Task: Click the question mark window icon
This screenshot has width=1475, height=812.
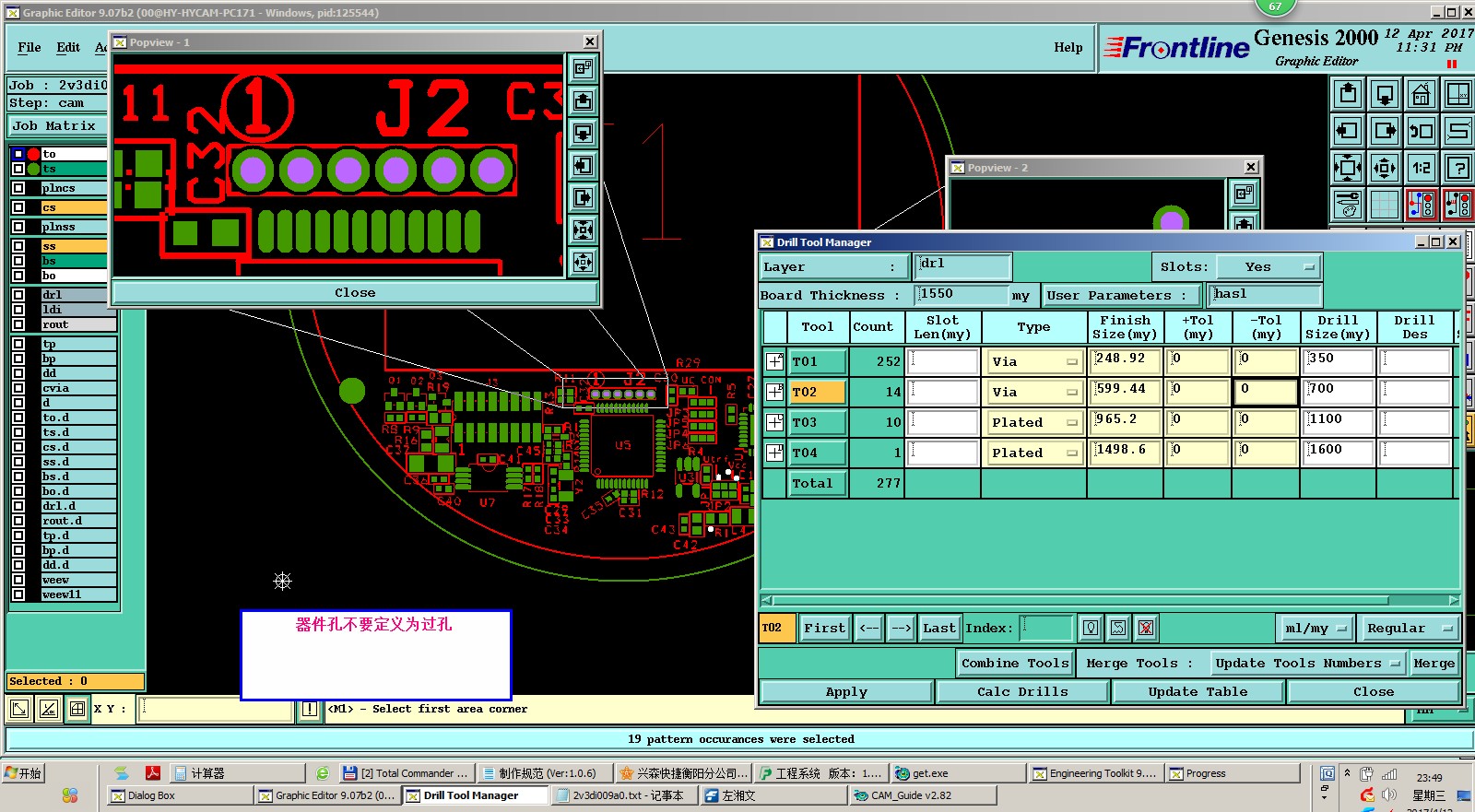Action: [1458, 168]
